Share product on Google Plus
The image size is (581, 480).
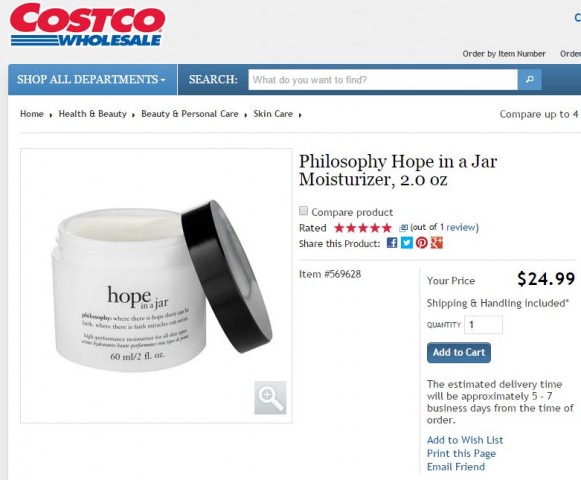[436, 243]
